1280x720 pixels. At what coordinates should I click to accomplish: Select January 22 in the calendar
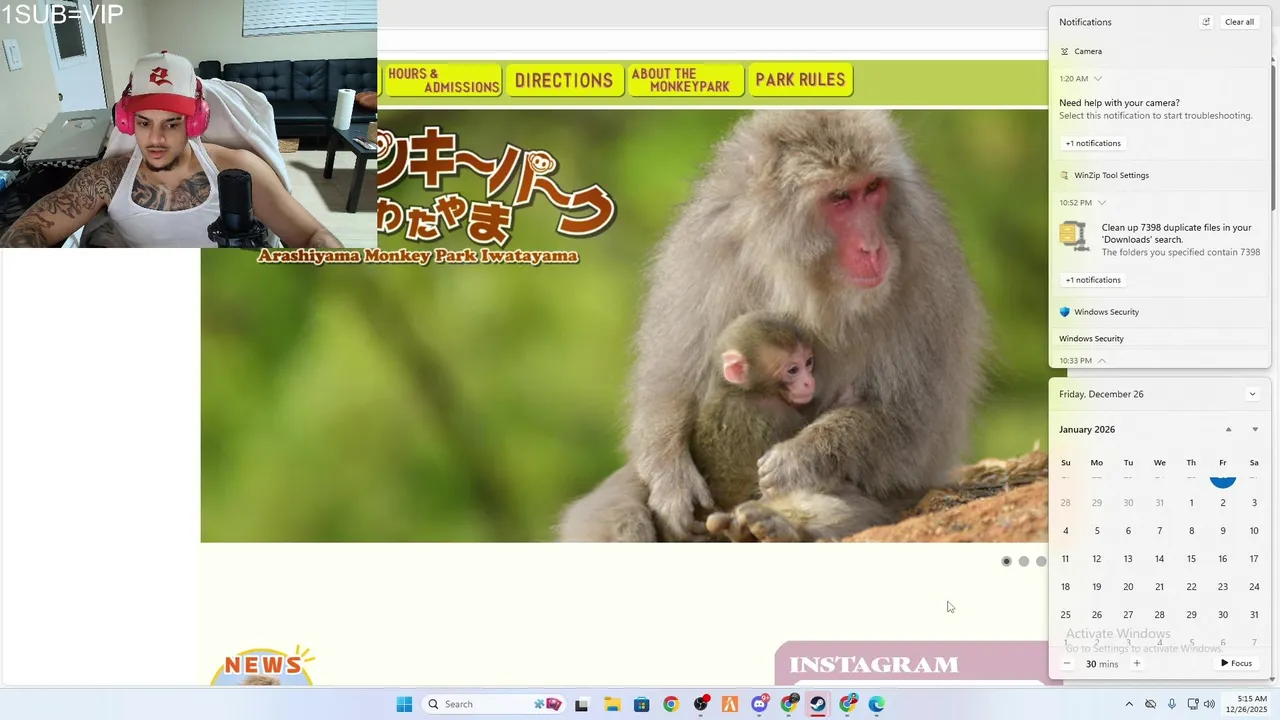coord(1191,587)
